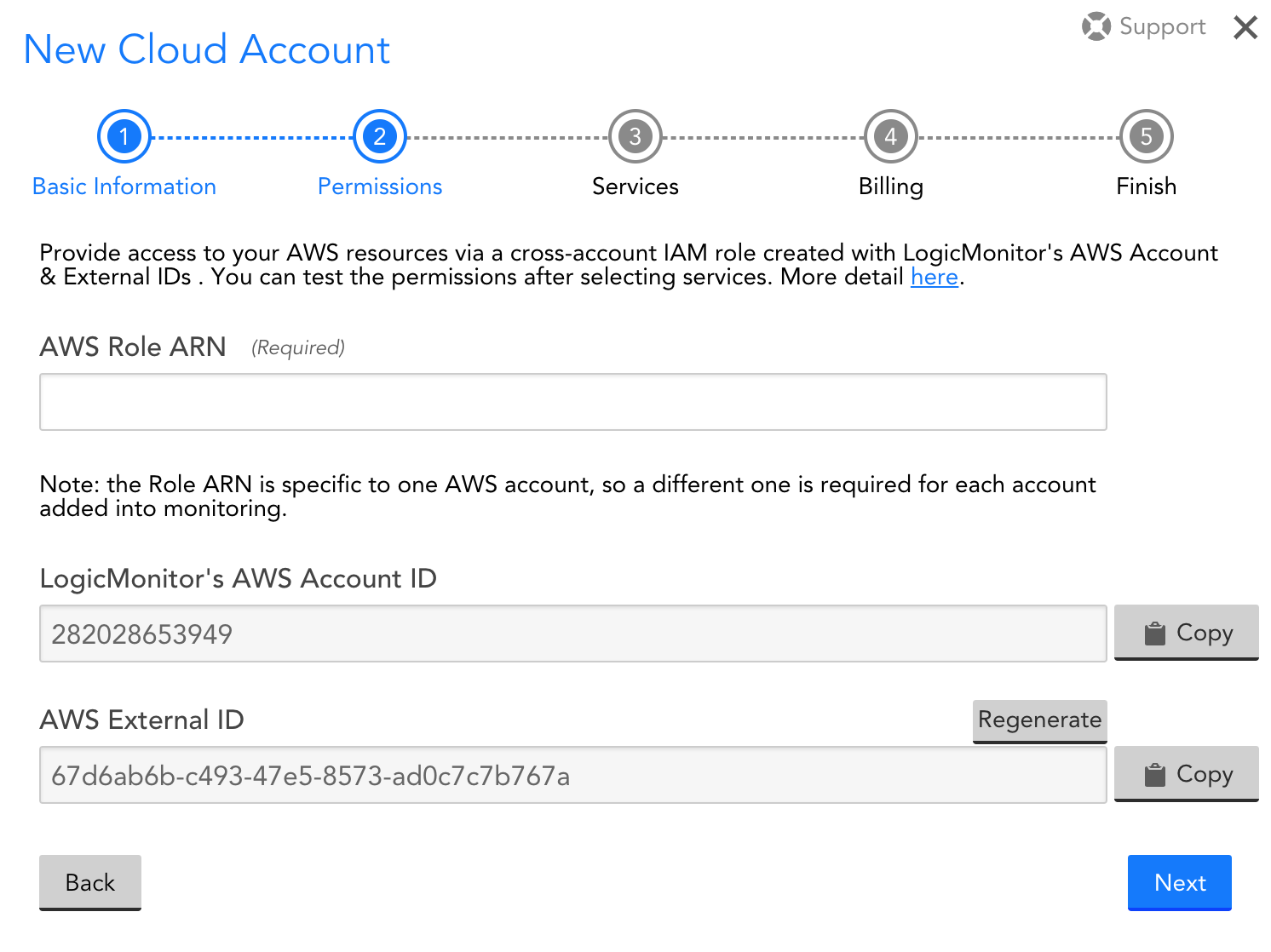Screen dimensions: 1271x952
Task: Go to step 1 circle Basic Information
Action: point(124,136)
